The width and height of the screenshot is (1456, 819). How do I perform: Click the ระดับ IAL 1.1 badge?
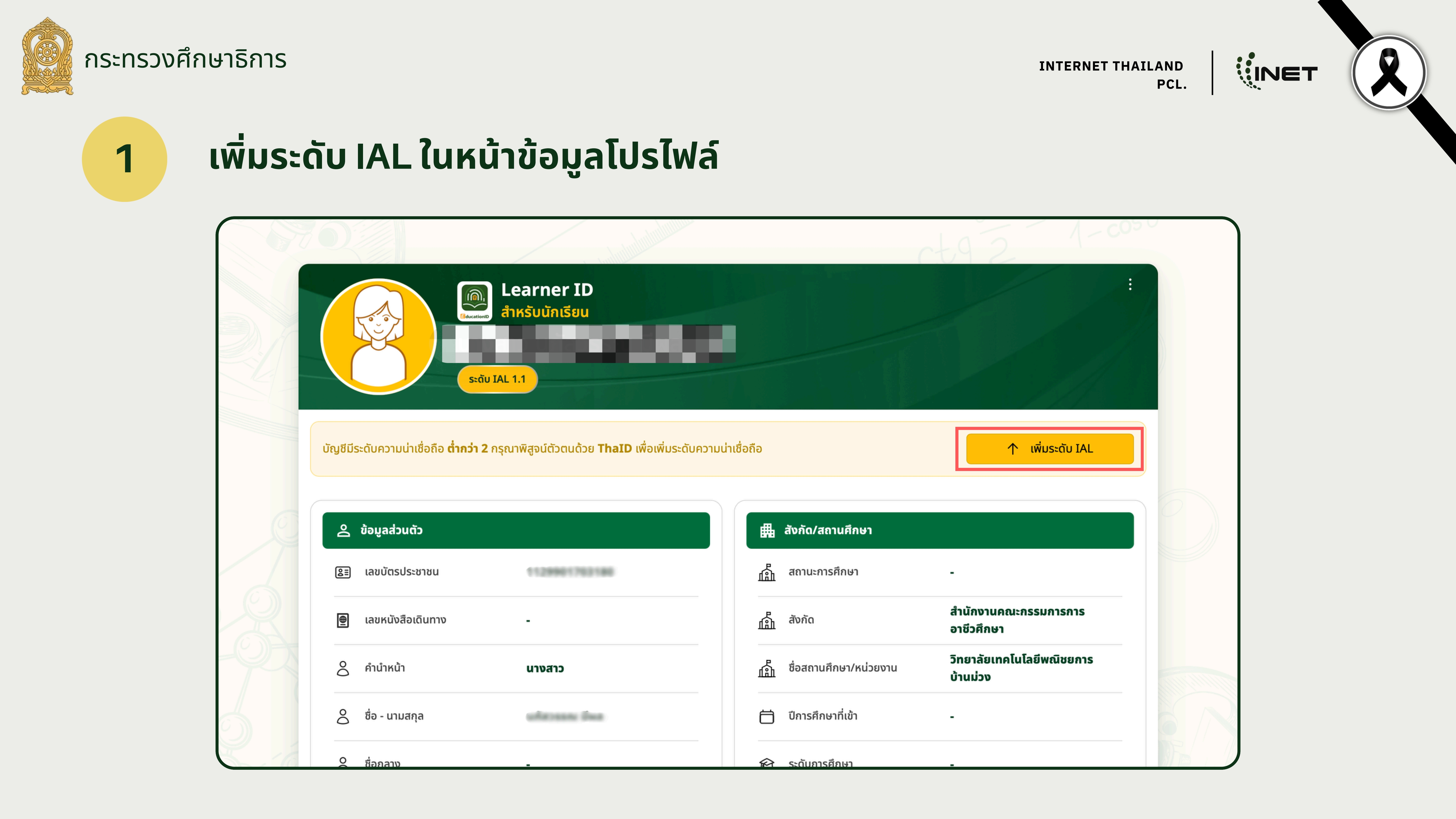point(497,379)
